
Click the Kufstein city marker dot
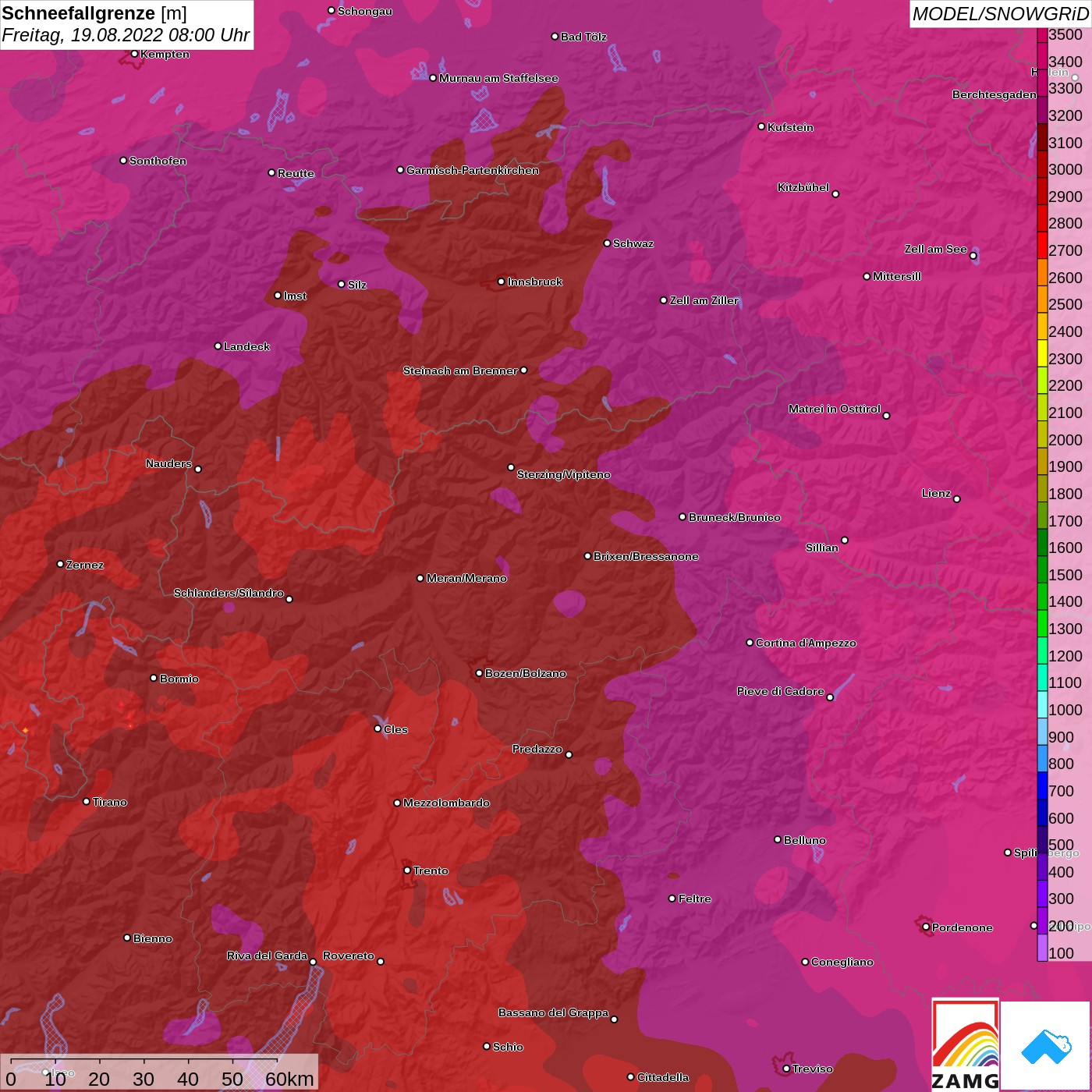[762, 126]
